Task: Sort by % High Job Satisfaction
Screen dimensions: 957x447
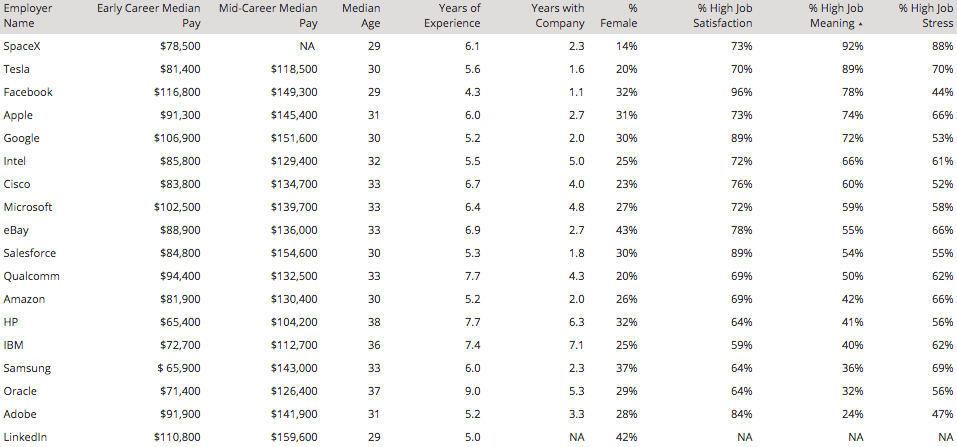Action: pos(722,16)
